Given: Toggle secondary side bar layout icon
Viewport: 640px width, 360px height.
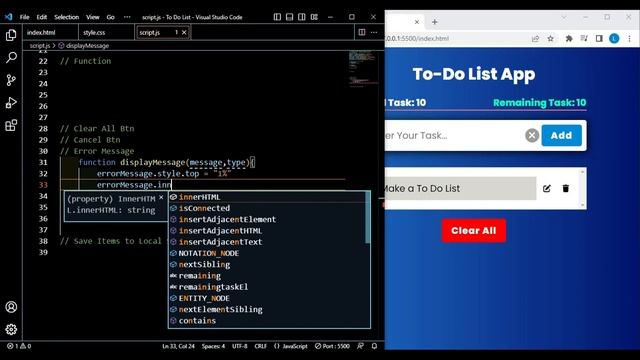Looking at the screenshot, I should (302, 17).
